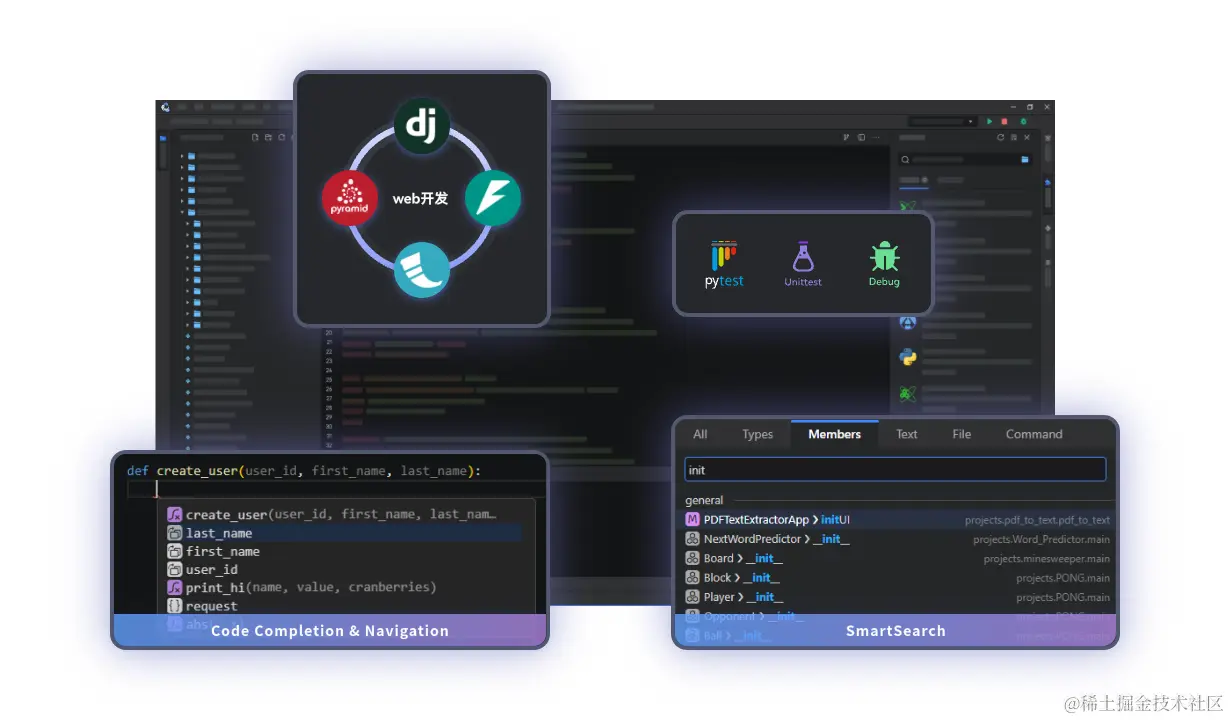Select the Members tab in SmartSearch
Image resolution: width=1230 pixels, height=720 pixels.
(835, 434)
